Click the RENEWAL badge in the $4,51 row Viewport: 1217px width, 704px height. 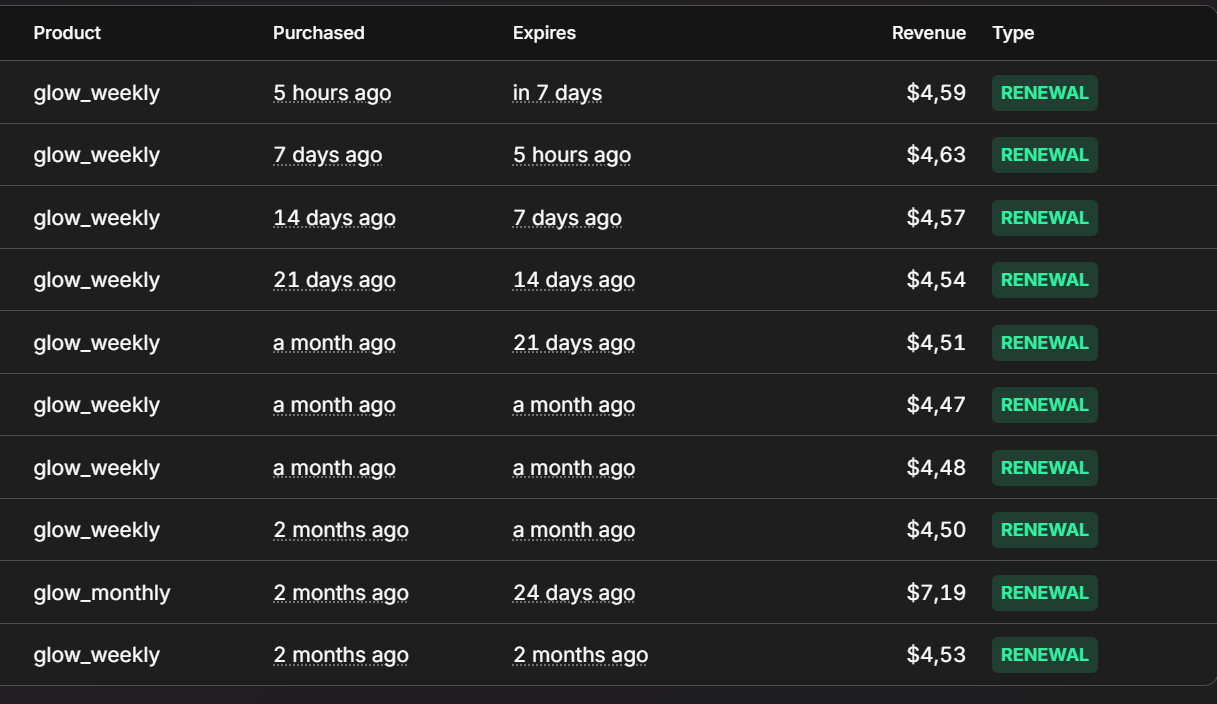point(1044,343)
